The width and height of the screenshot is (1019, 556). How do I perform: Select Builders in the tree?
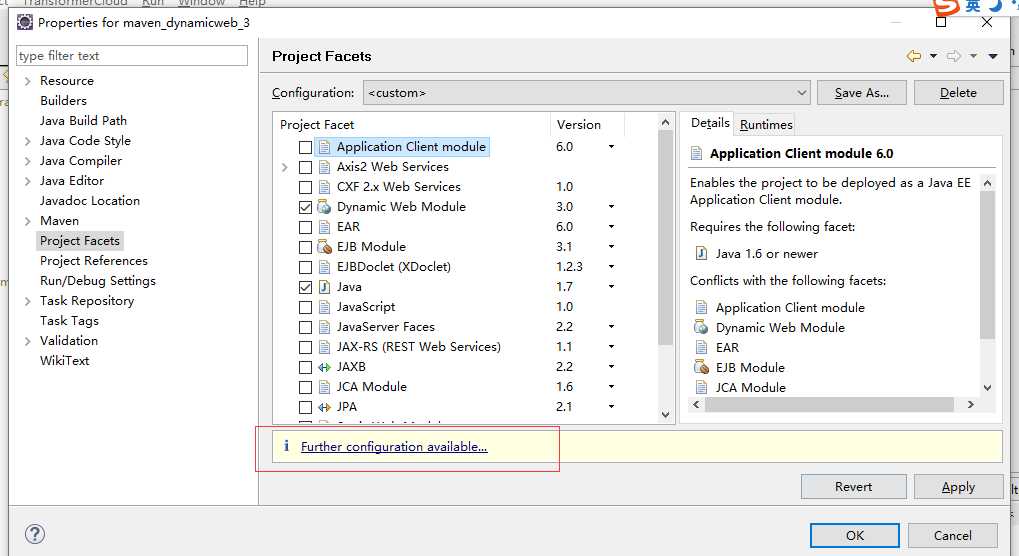coord(63,101)
